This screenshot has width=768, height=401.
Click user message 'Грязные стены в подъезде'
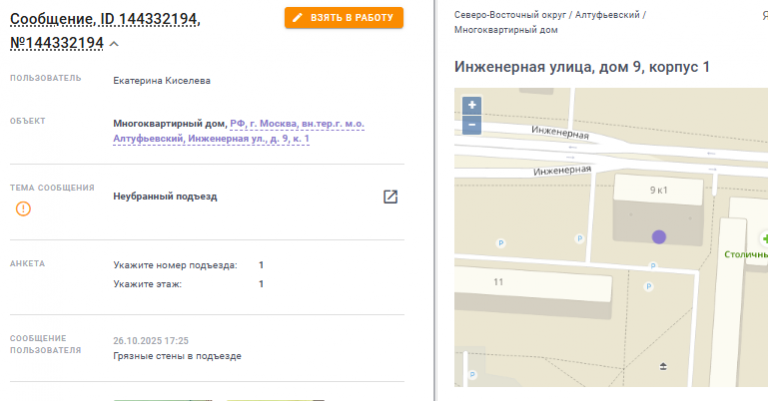coord(177,356)
